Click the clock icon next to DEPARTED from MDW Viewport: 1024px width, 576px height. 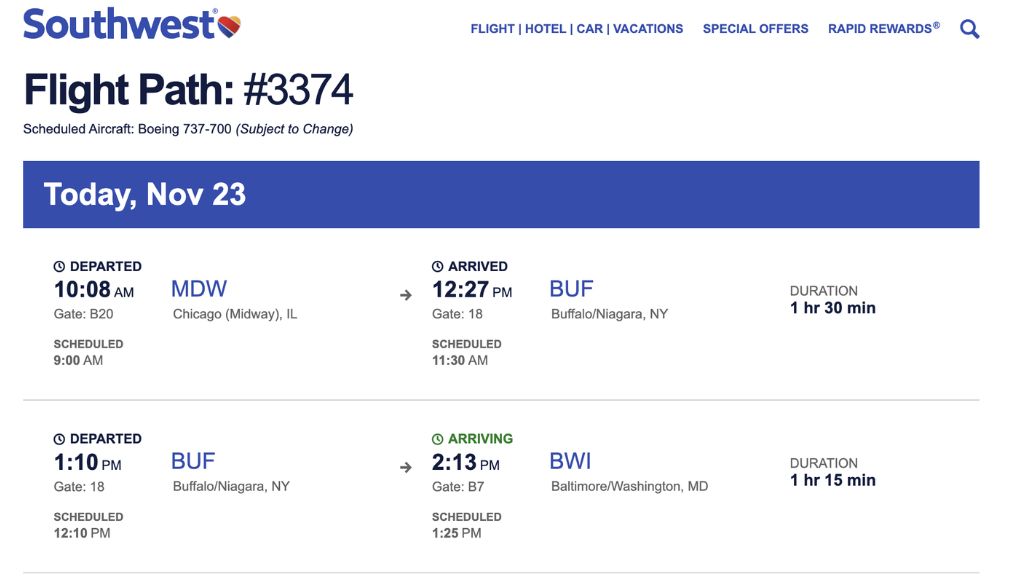[x=61, y=265]
